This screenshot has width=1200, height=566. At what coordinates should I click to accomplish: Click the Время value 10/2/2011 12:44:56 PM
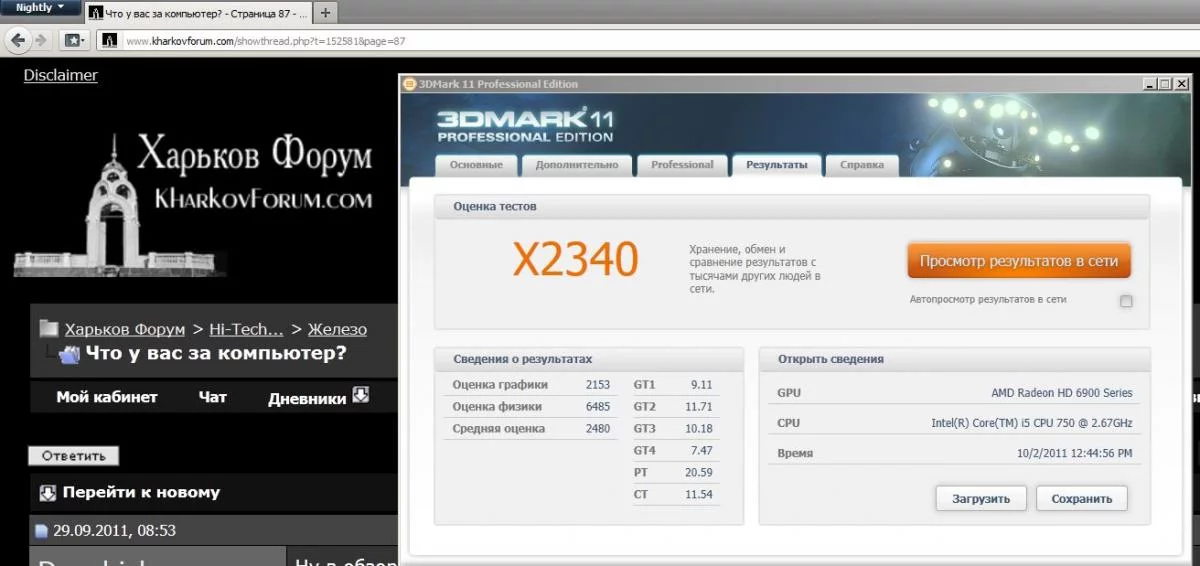click(1075, 454)
